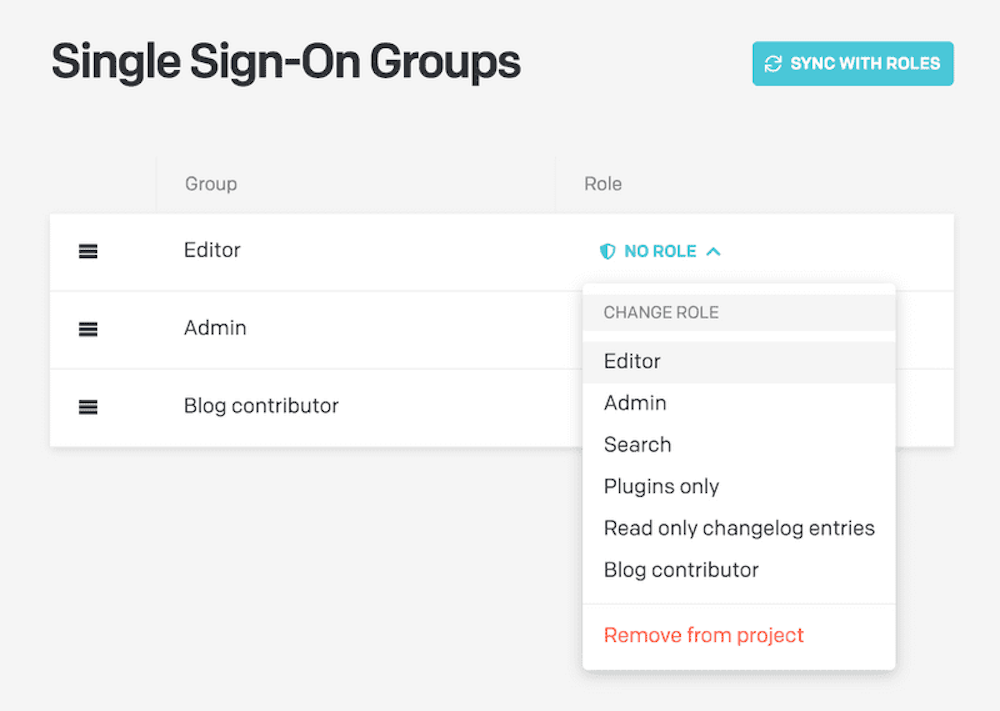This screenshot has height=711, width=1000.
Task: Click the Group column header
Action: 211,184
